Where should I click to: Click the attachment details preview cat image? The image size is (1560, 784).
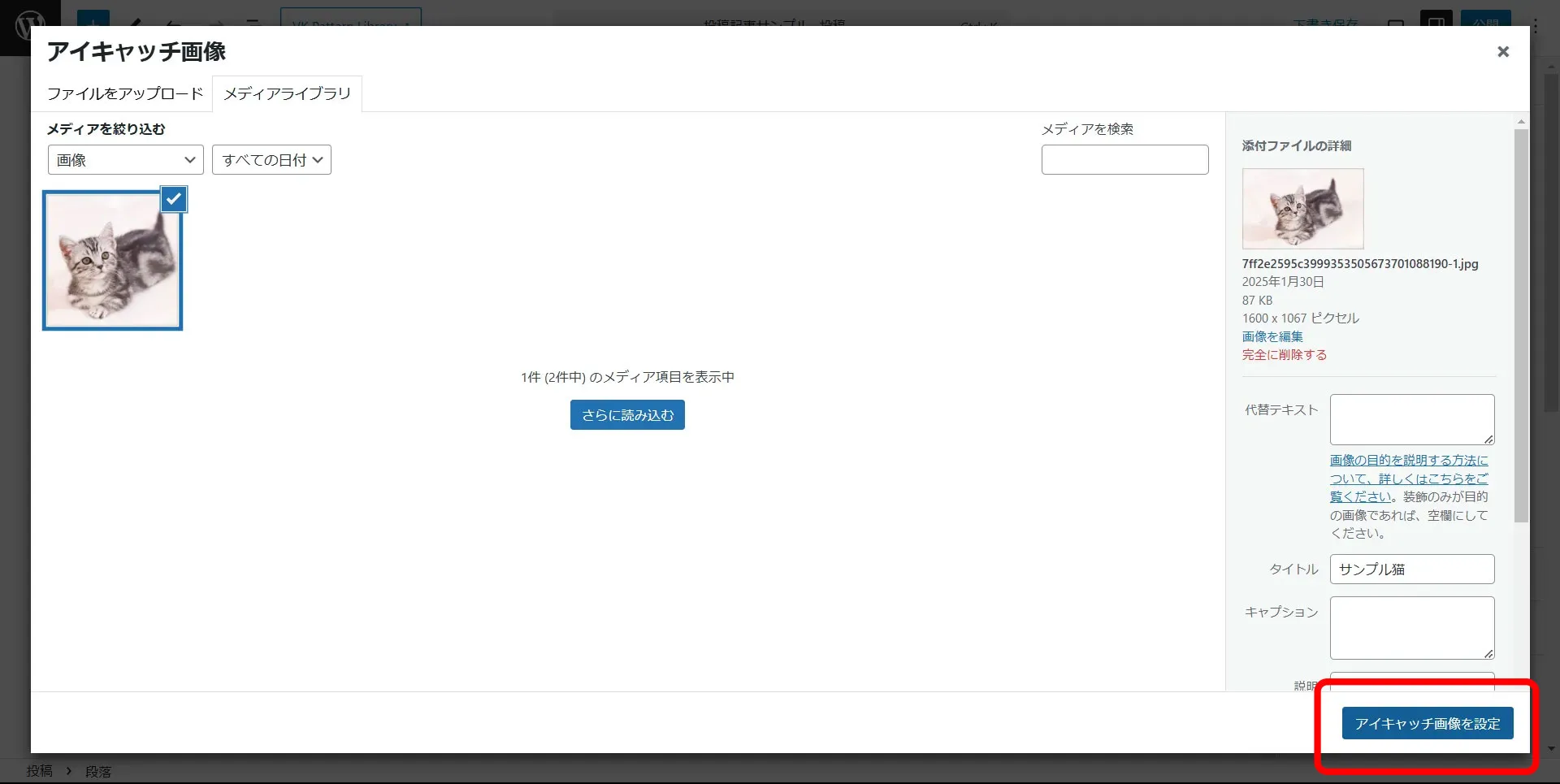1302,209
